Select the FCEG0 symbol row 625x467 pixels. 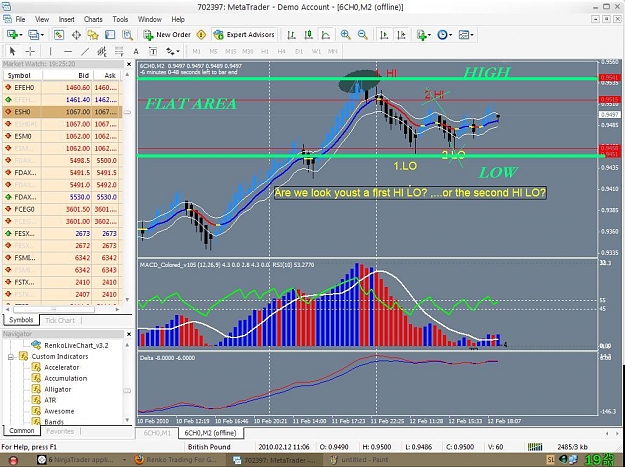point(63,209)
